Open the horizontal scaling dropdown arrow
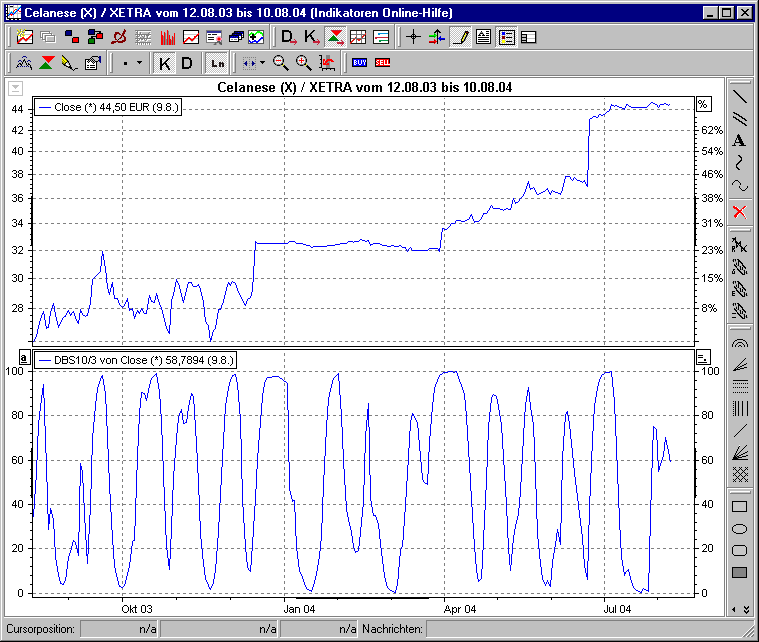 click(x=262, y=63)
